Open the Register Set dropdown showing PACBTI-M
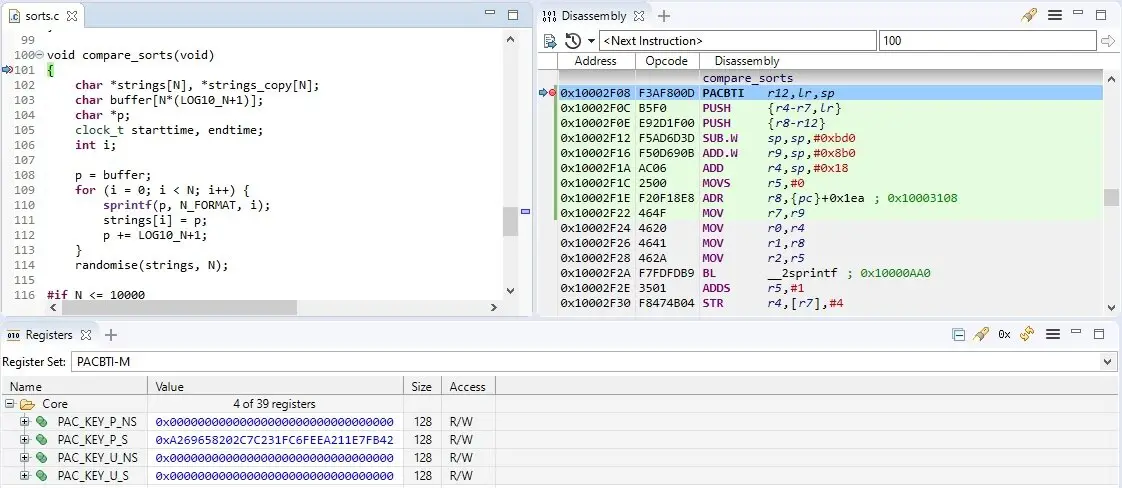Screen dimensions: 1122x488 pyautogui.click(x=1108, y=362)
